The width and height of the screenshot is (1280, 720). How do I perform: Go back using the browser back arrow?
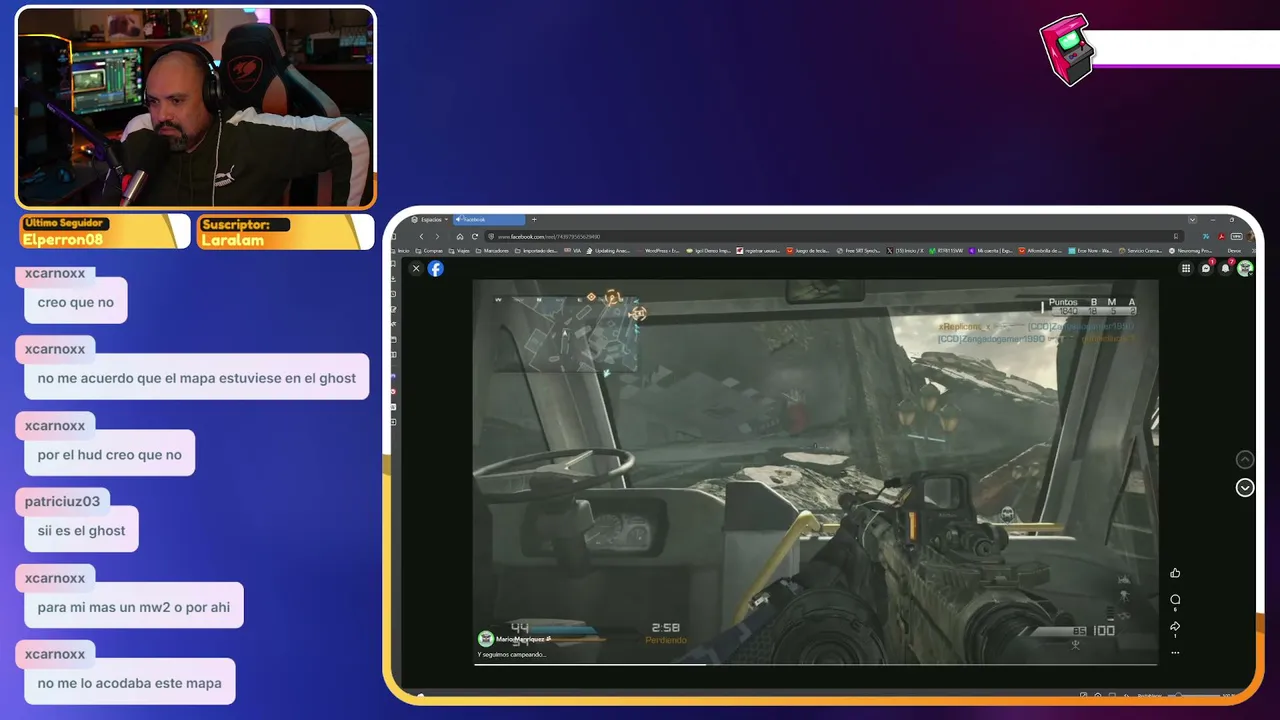tap(421, 237)
